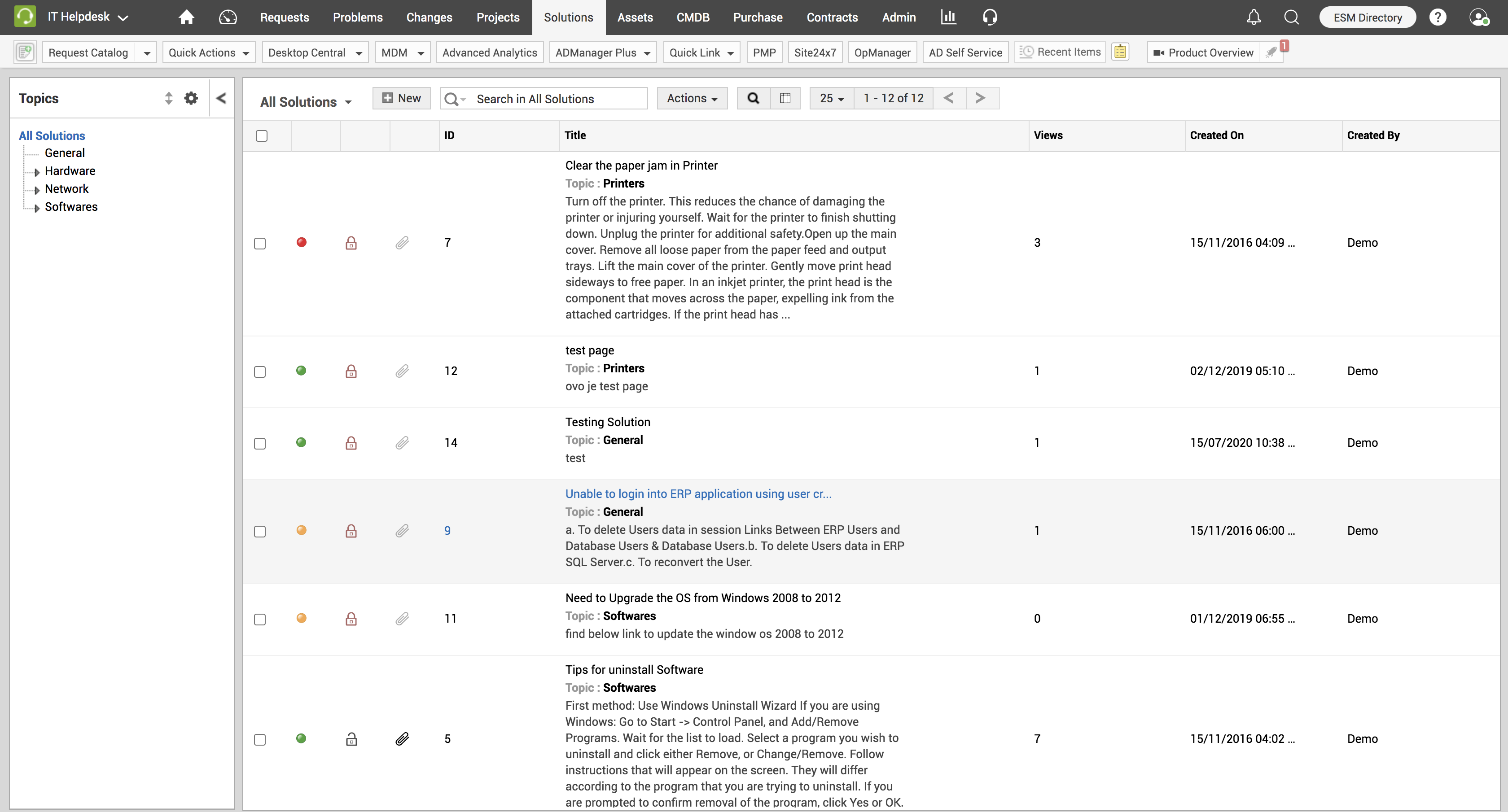Open the Reports bar chart icon

pos(948,17)
